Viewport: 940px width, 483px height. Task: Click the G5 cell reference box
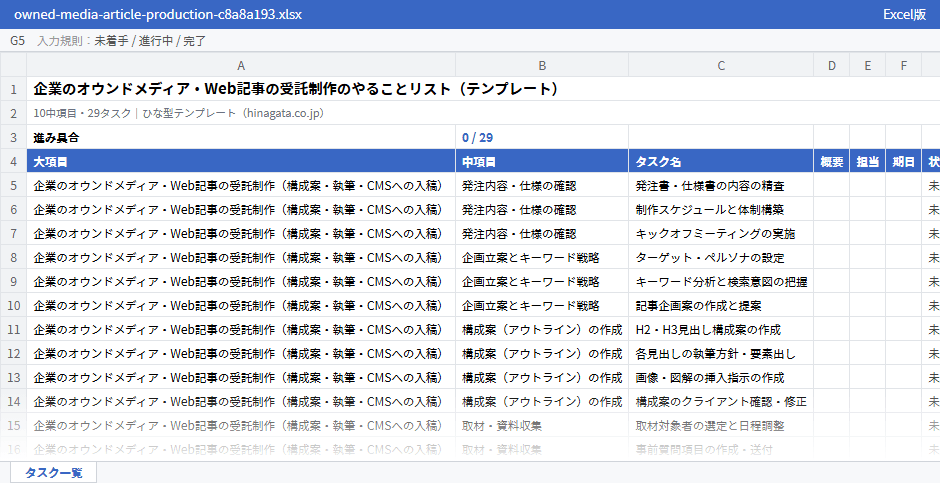[17, 41]
